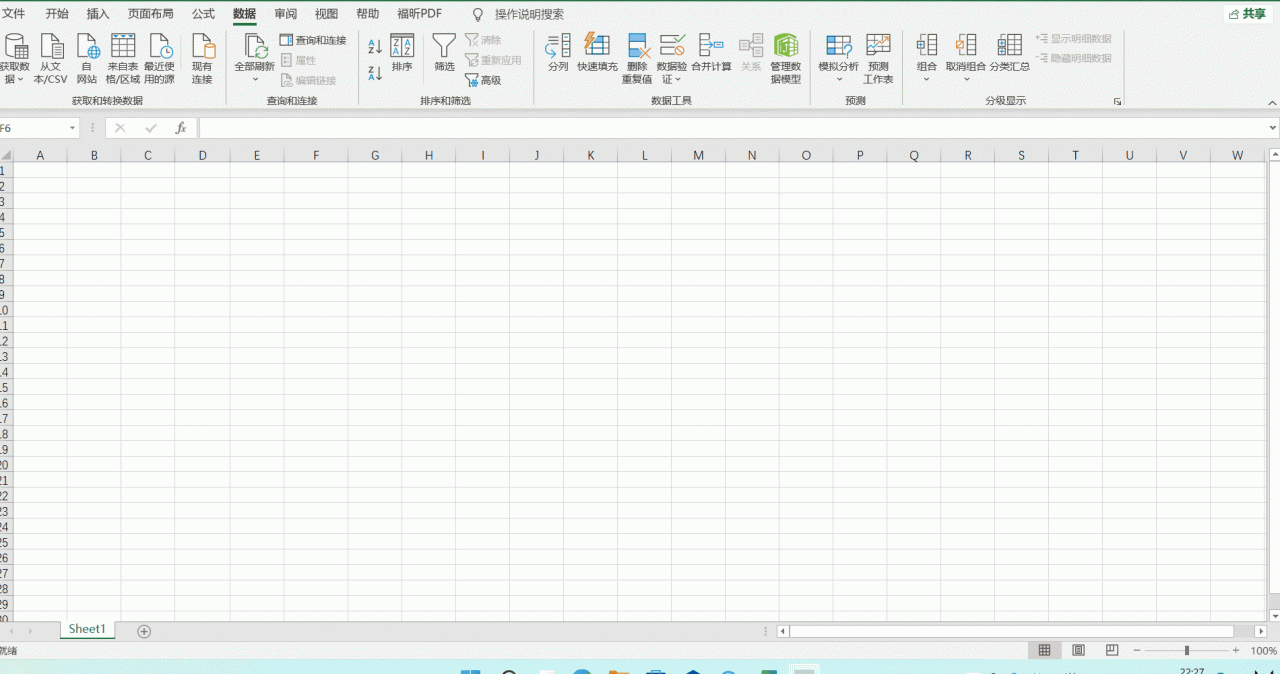This screenshot has width=1280, height=674.
Task: Open the 审阅 ribbon tab
Action: [x=285, y=14]
